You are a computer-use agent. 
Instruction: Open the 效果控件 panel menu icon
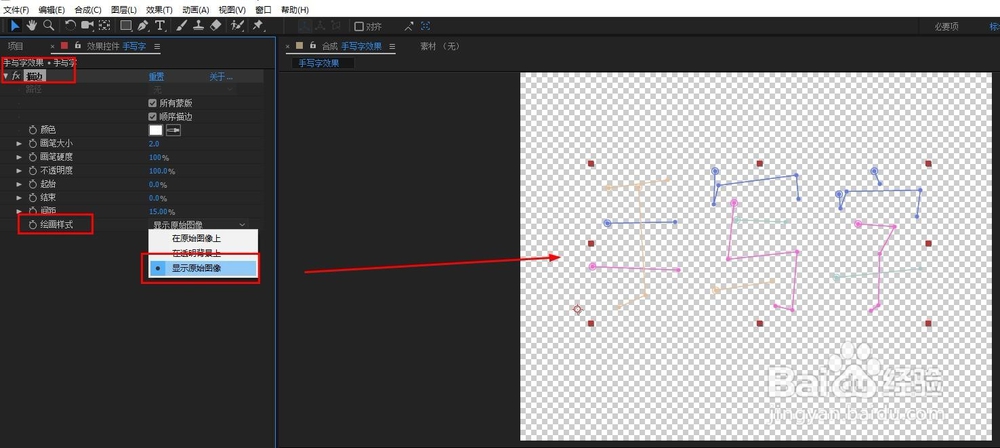tap(157, 46)
